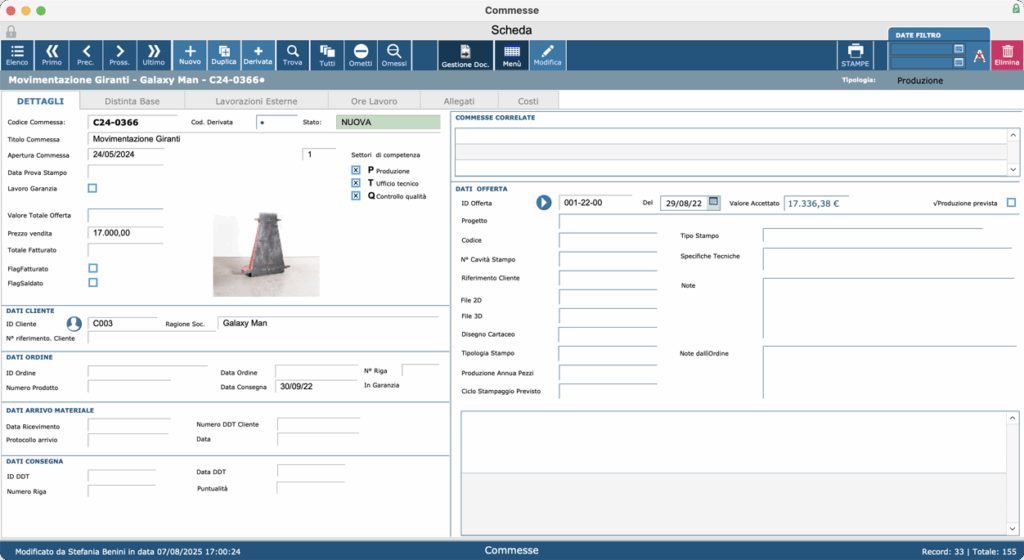Click the Valore Totale Offerta field
The image size is (1024, 560).
point(125,215)
